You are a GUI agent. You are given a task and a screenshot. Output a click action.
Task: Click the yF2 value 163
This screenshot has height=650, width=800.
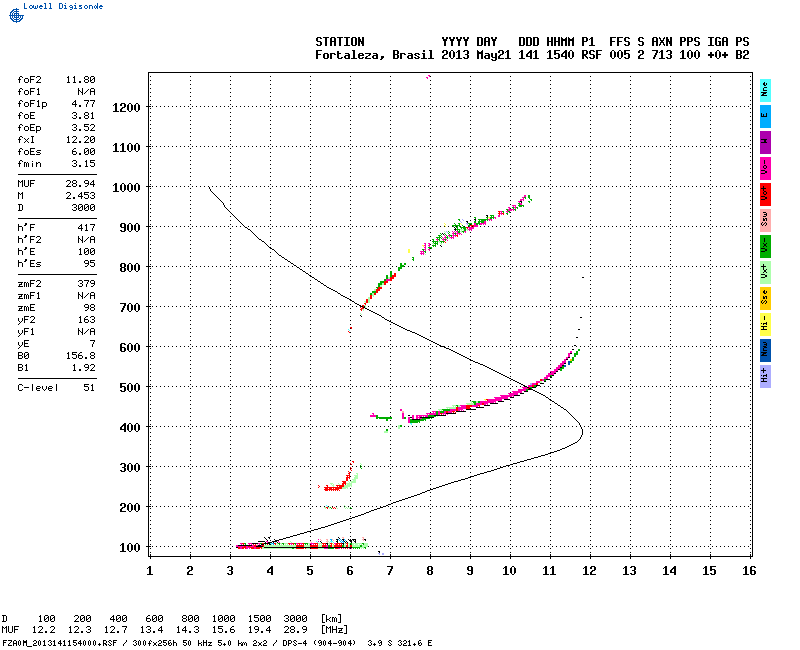(x=86, y=320)
